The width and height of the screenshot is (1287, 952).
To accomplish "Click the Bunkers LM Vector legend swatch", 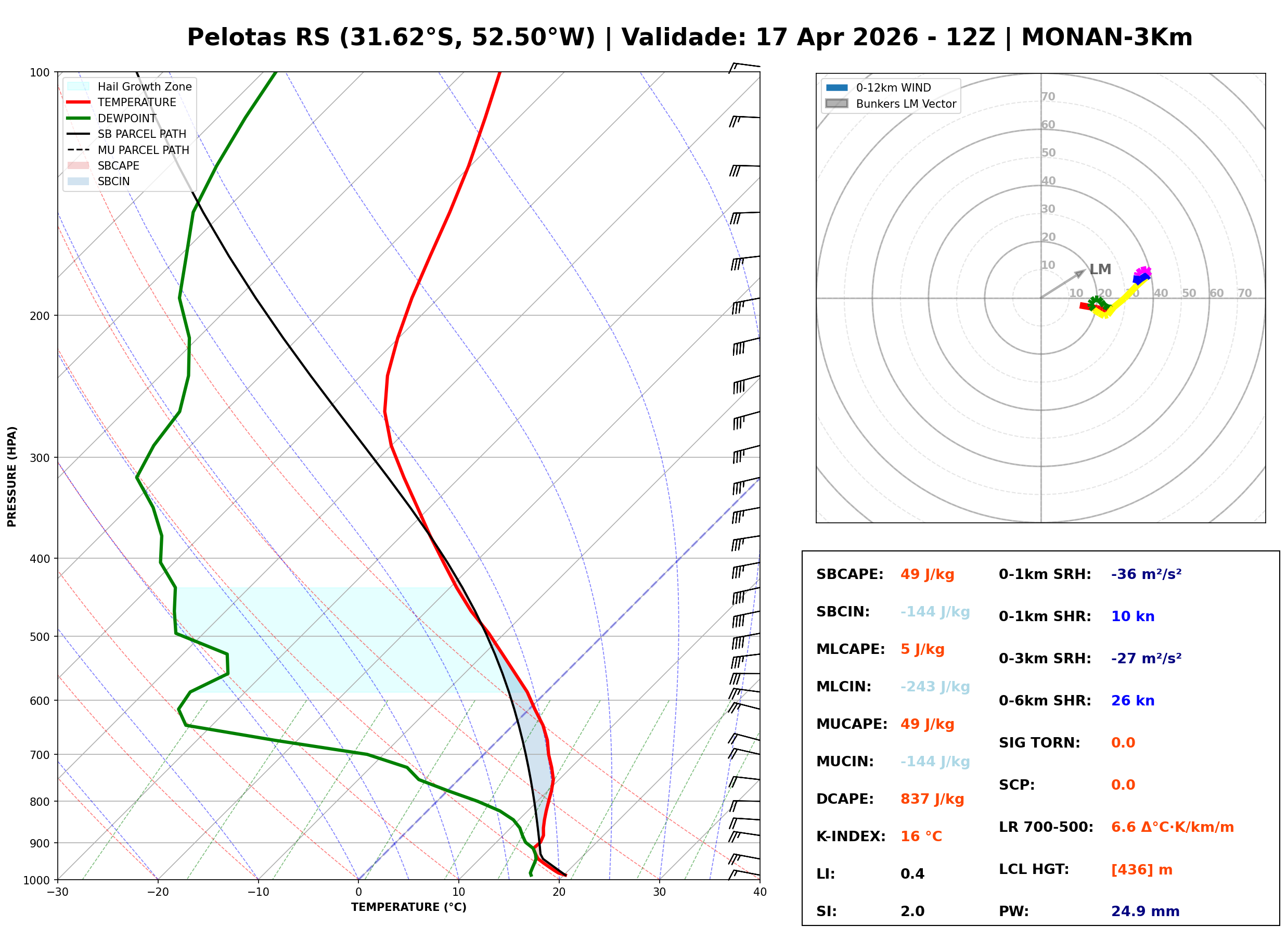I will (x=836, y=104).
